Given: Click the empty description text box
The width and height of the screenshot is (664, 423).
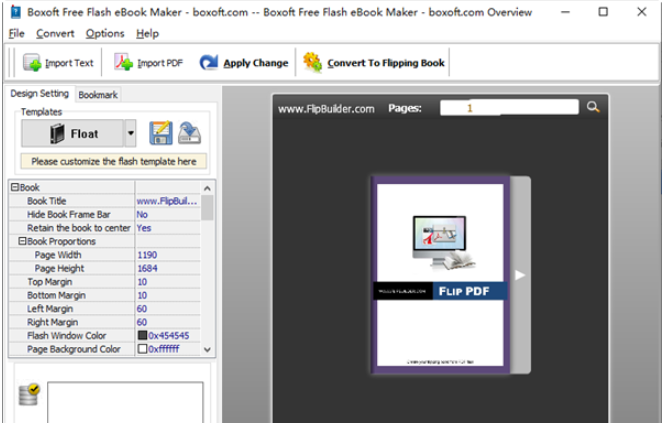Looking at the screenshot, I should [125, 402].
